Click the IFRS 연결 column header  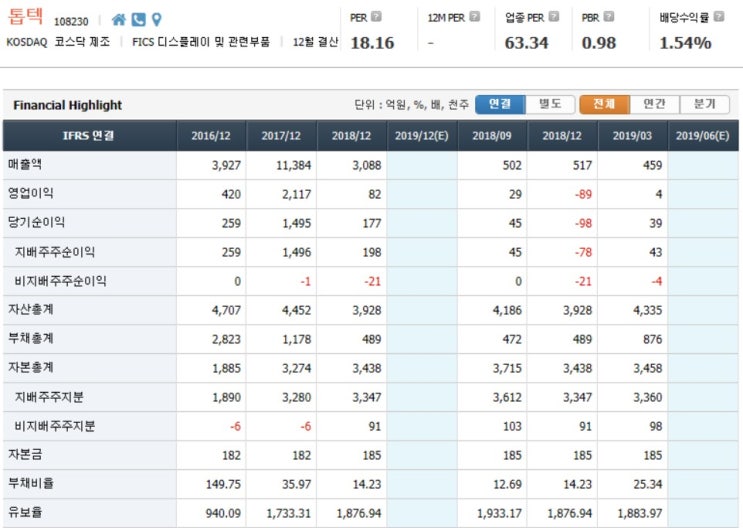[89, 136]
